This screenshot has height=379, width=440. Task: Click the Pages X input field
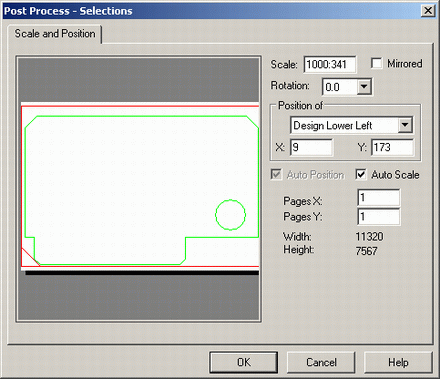point(379,198)
